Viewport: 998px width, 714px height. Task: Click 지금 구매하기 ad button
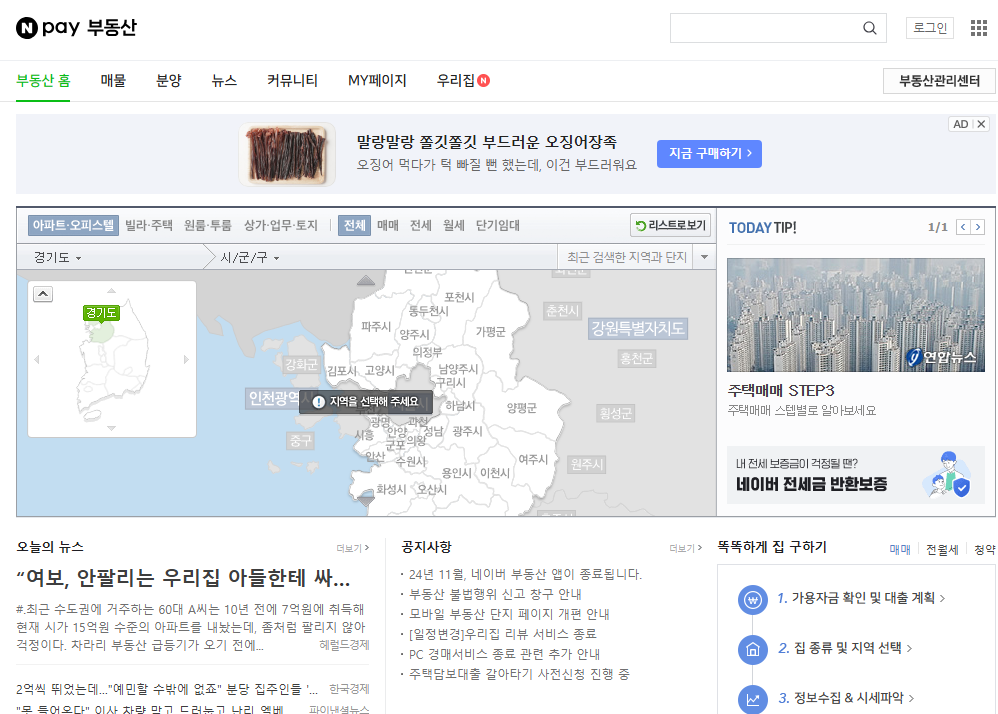[710, 153]
